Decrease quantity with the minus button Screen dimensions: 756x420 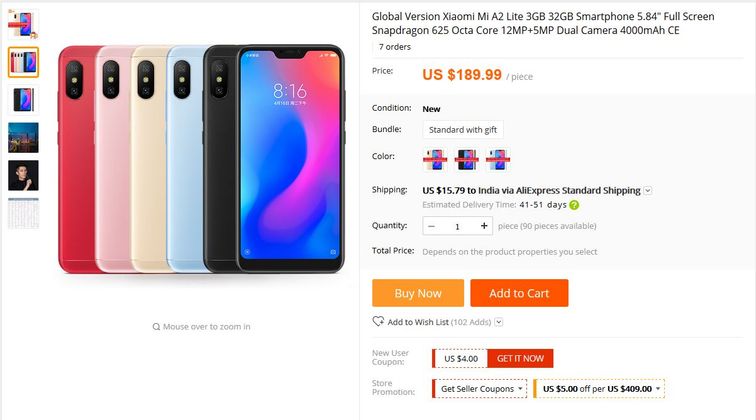[432, 226]
